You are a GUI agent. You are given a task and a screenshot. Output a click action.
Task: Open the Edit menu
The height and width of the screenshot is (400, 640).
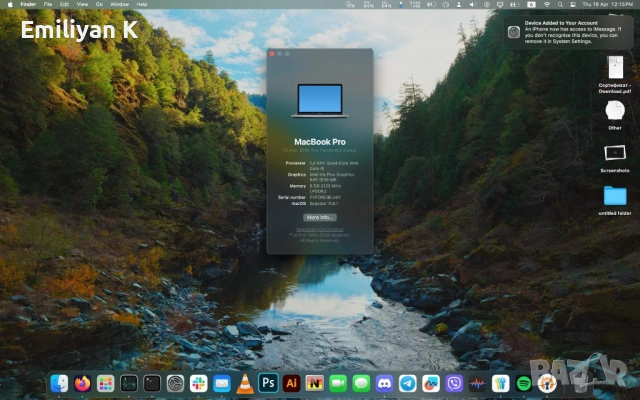coord(64,4)
